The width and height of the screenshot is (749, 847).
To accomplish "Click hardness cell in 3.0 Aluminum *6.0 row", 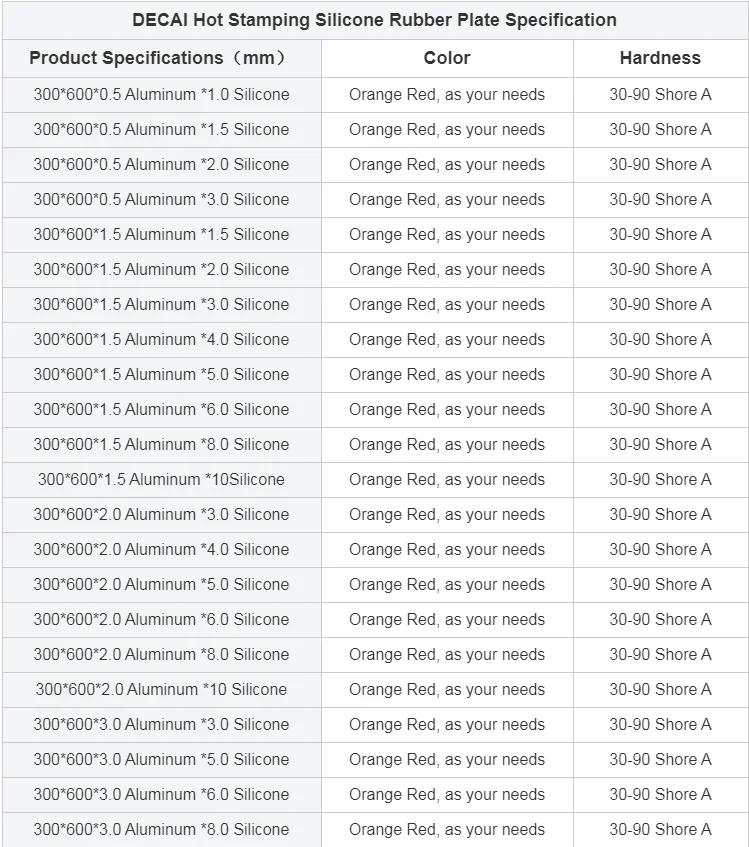I will [660, 795].
